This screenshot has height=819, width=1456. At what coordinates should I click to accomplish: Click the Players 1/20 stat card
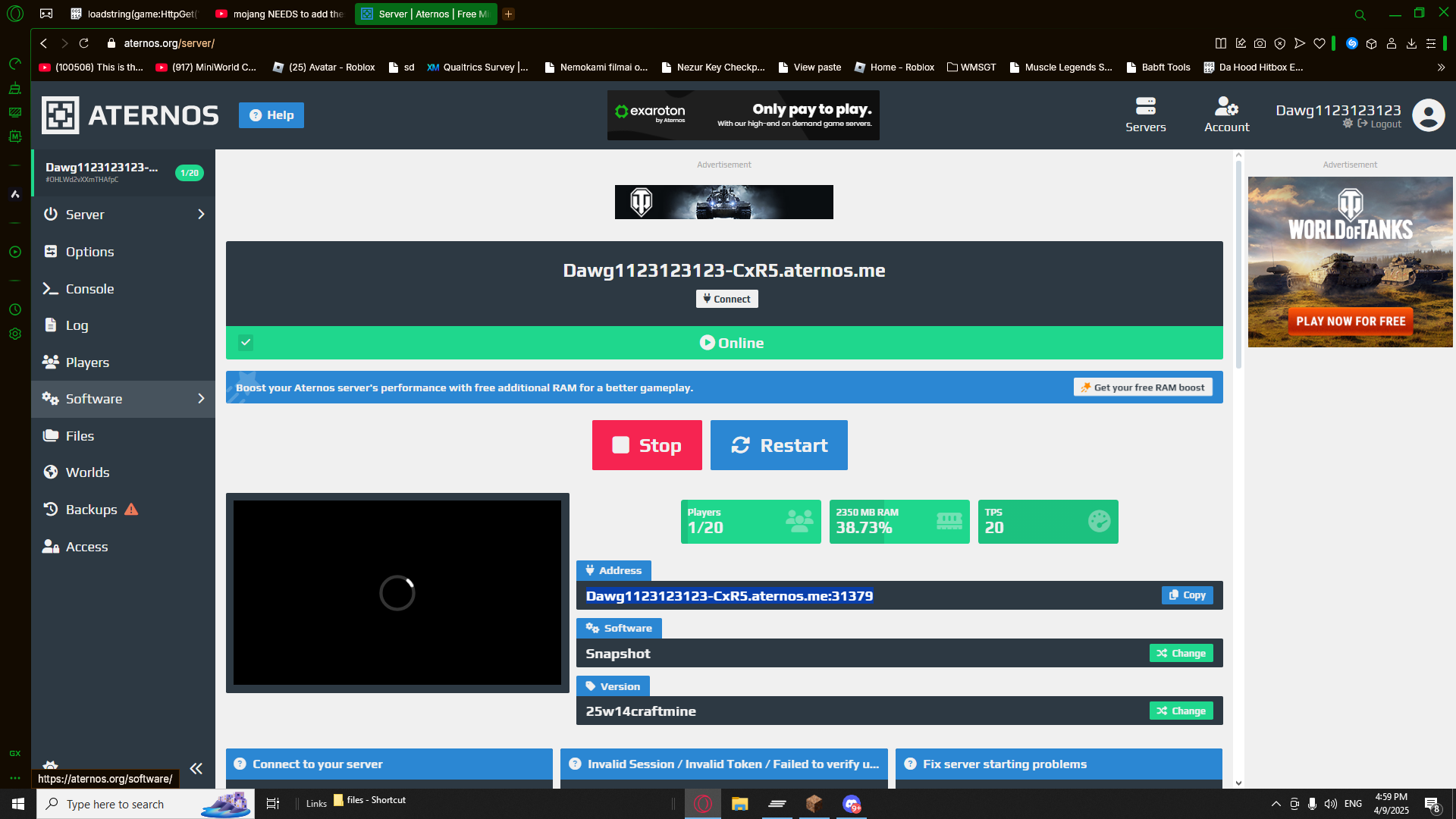click(751, 522)
